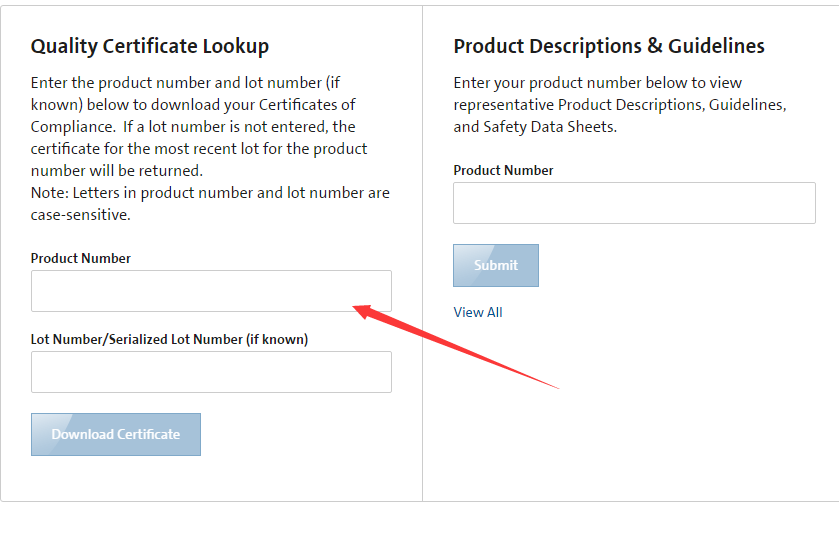
Task: Click the Lot Number/Serialized Lot Number input box
Action: (x=211, y=372)
